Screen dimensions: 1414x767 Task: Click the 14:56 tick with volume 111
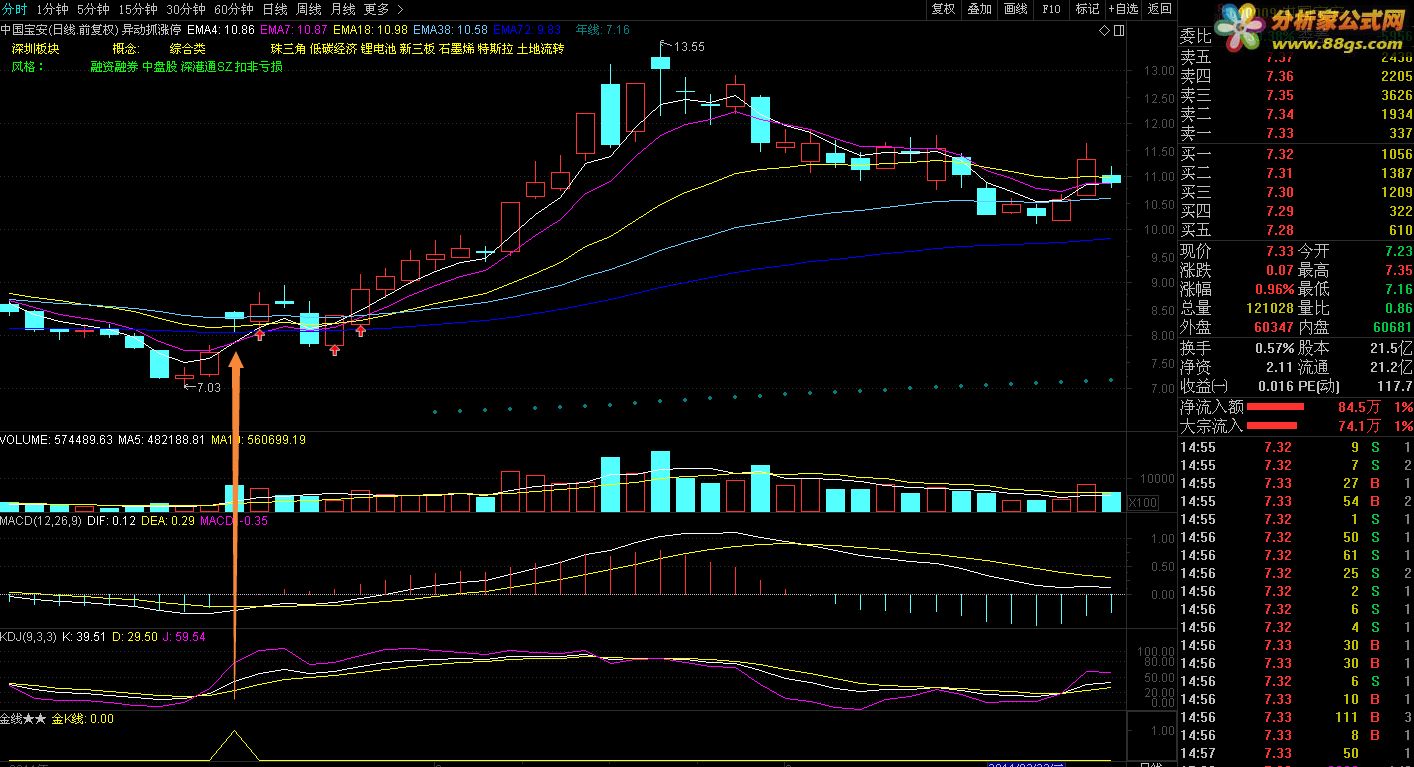pyautogui.click(x=1296, y=717)
